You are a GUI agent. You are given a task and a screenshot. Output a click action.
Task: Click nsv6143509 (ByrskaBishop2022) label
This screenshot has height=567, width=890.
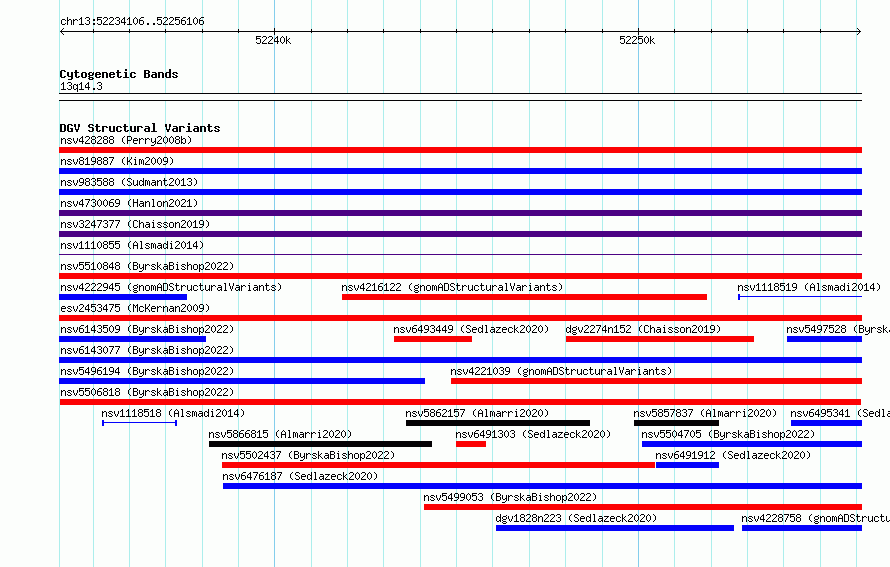point(147,329)
